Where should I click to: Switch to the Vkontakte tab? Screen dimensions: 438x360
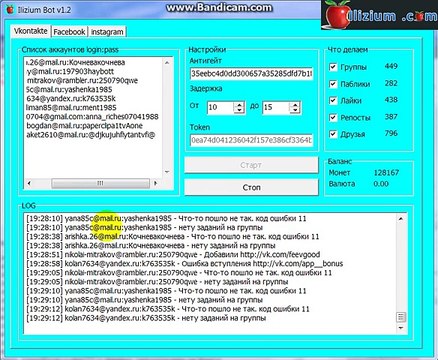point(31,31)
